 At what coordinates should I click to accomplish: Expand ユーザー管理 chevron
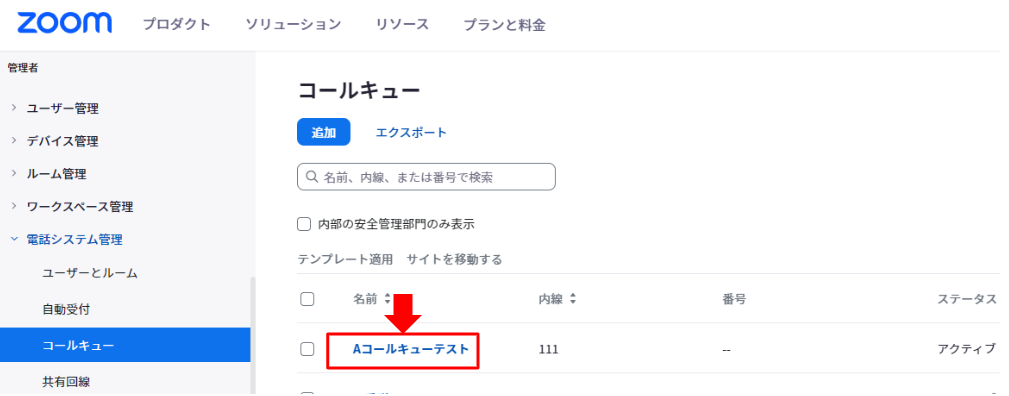click(14, 108)
